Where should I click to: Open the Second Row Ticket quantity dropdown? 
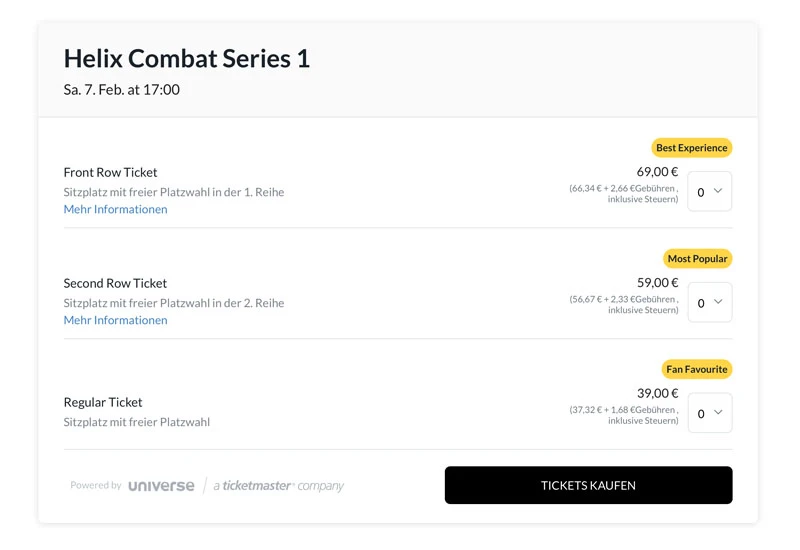709,303
